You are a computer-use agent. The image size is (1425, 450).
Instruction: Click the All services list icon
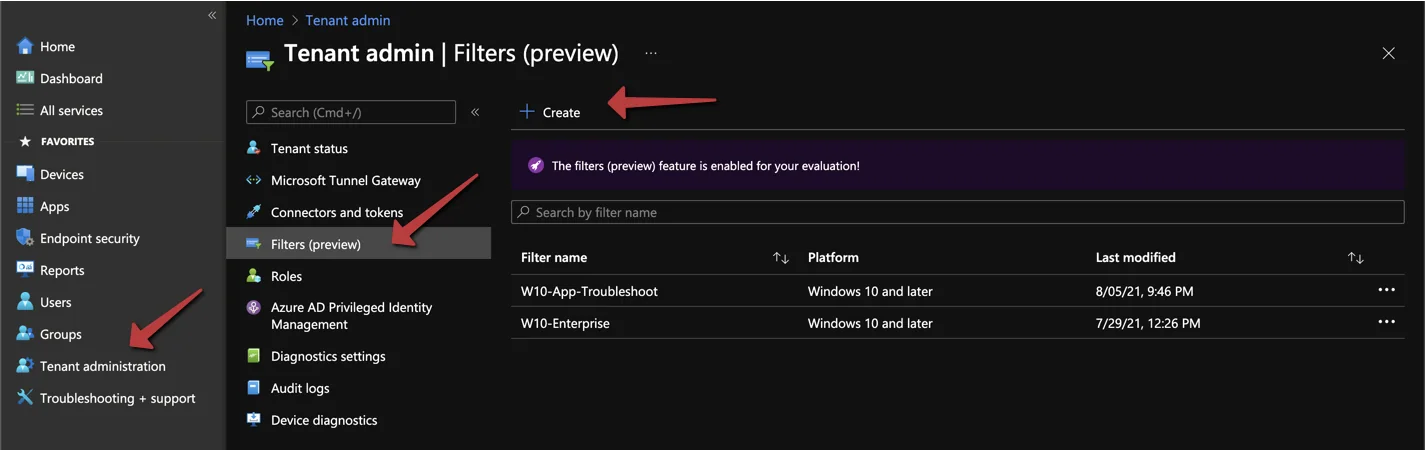(x=25, y=110)
